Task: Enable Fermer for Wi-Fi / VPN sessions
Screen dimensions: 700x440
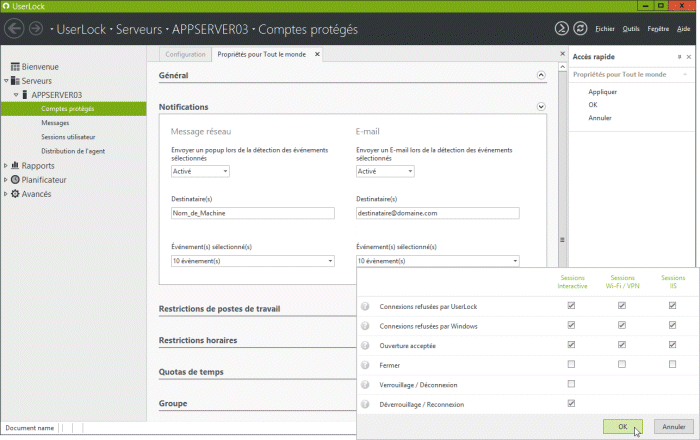Action: click(x=622, y=365)
